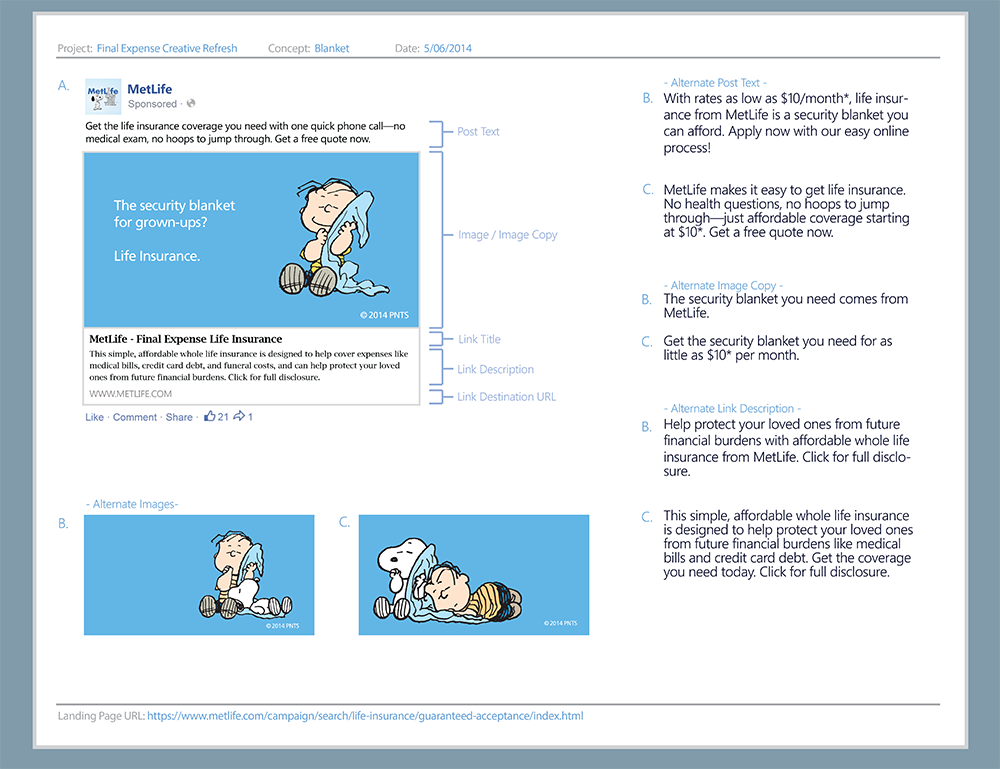This screenshot has height=769, width=1000.
Task: Click the concept value 'Blanket'
Action: point(332,48)
